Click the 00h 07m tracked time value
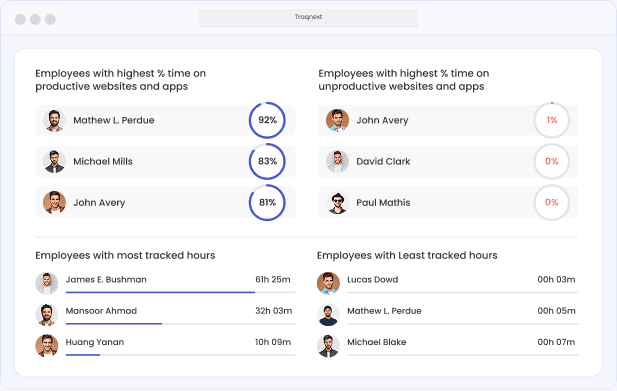The image size is (617, 391). click(x=556, y=342)
